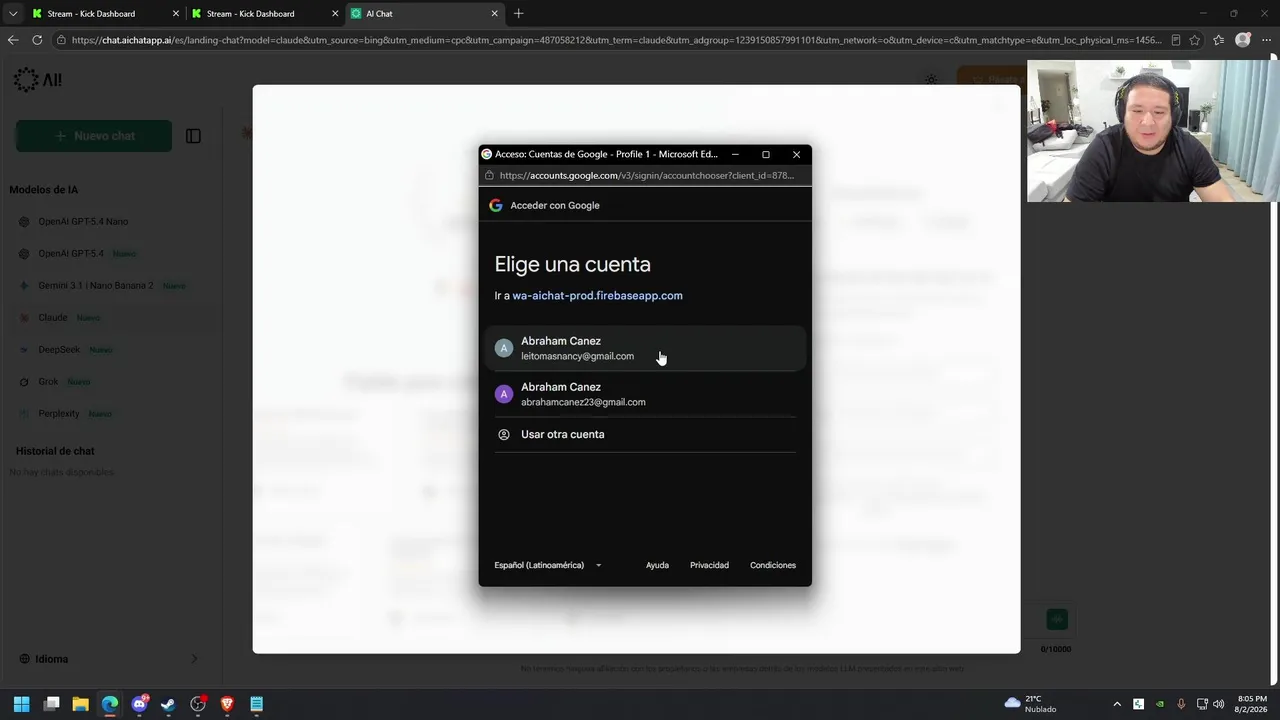This screenshot has height=720, width=1280.
Task: Open the clock showing 8:05 PM
Action: (x=1252, y=704)
